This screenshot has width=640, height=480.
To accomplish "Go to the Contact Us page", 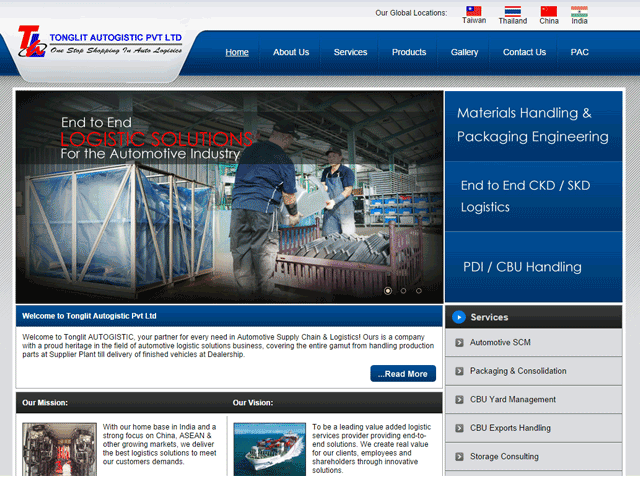I will click(524, 52).
